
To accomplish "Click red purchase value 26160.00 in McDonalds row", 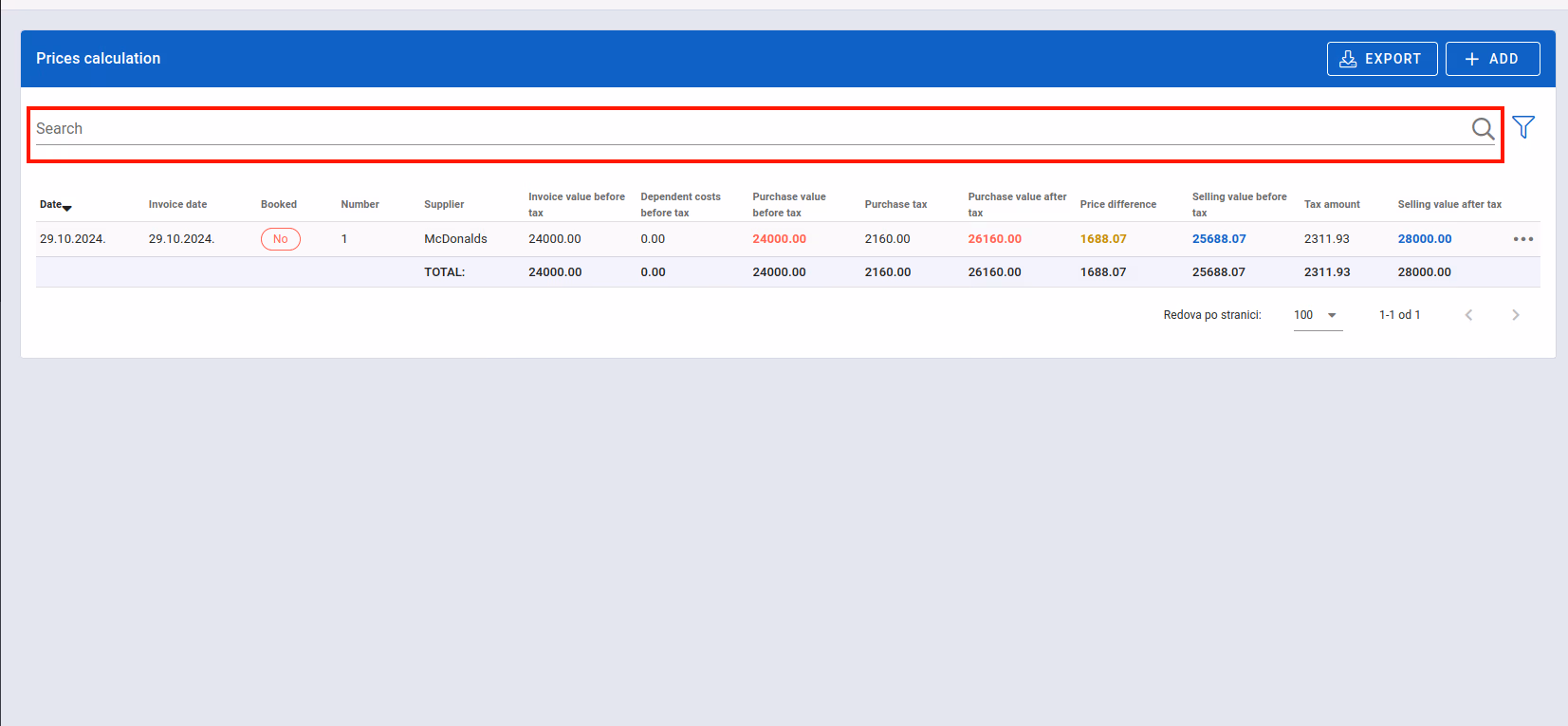I will click(x=995, y=239).
